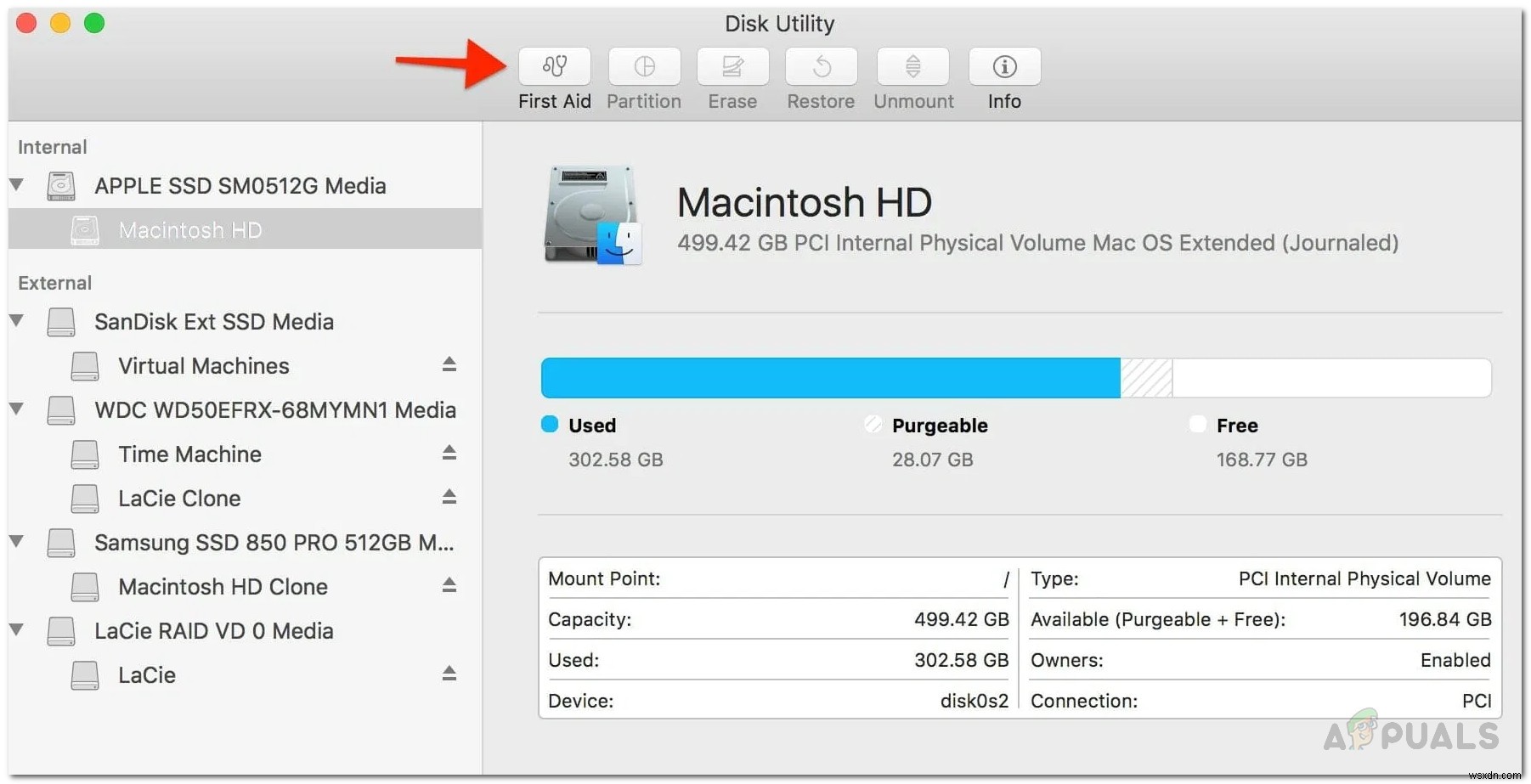Click the blue storage usage bar
The height and width of the screenshot is (784, 1531).
click(828, 377)
